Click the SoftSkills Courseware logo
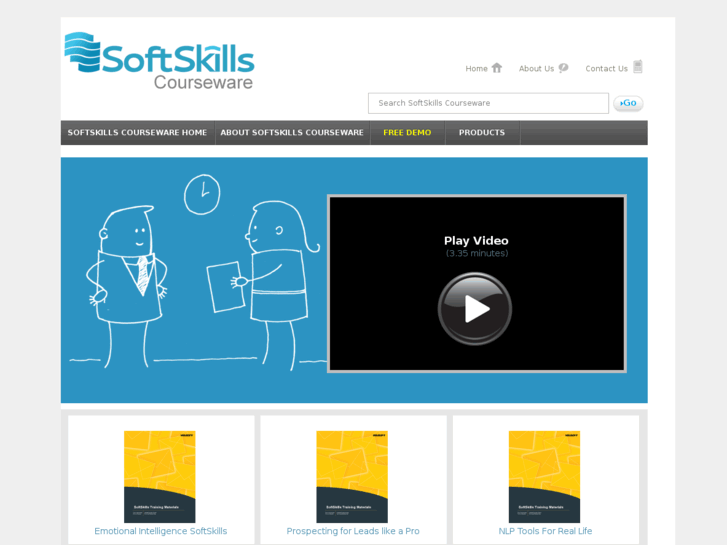The image size is (727, 545). 159,61
